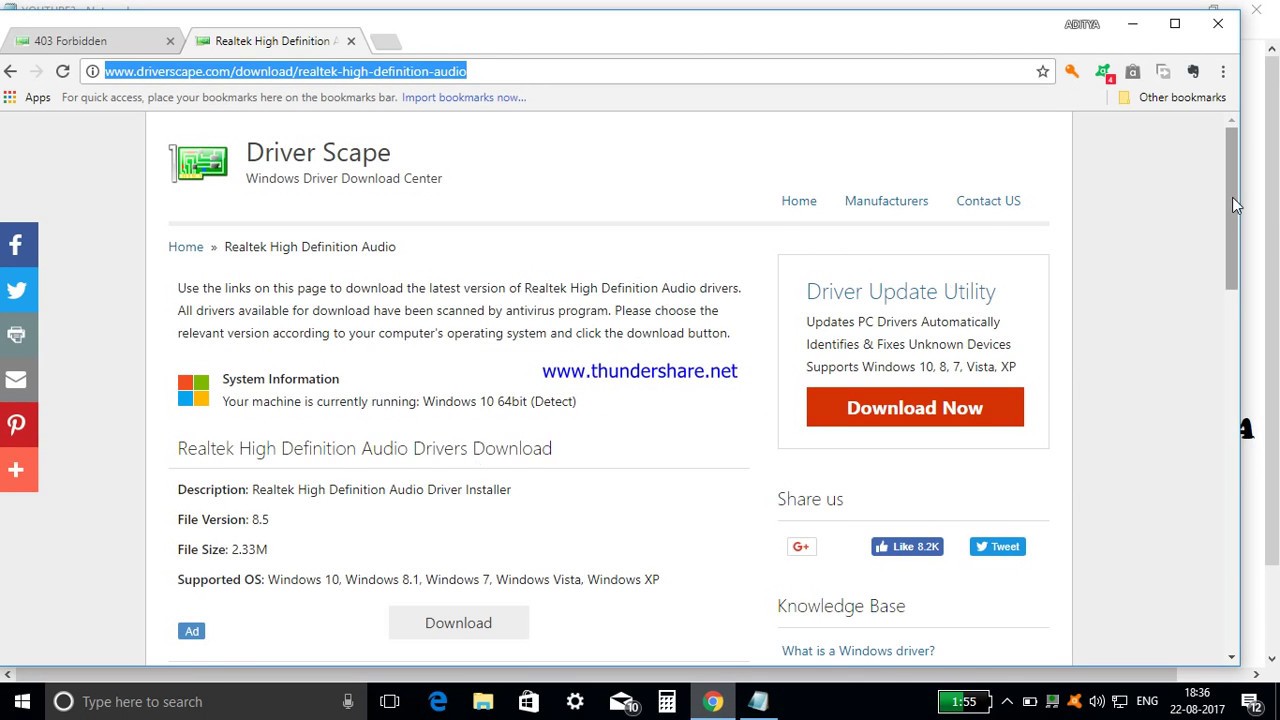Screen dimensions: 1280x720
Task: Open the green Avast extension with red badge
Action: 1103,72
